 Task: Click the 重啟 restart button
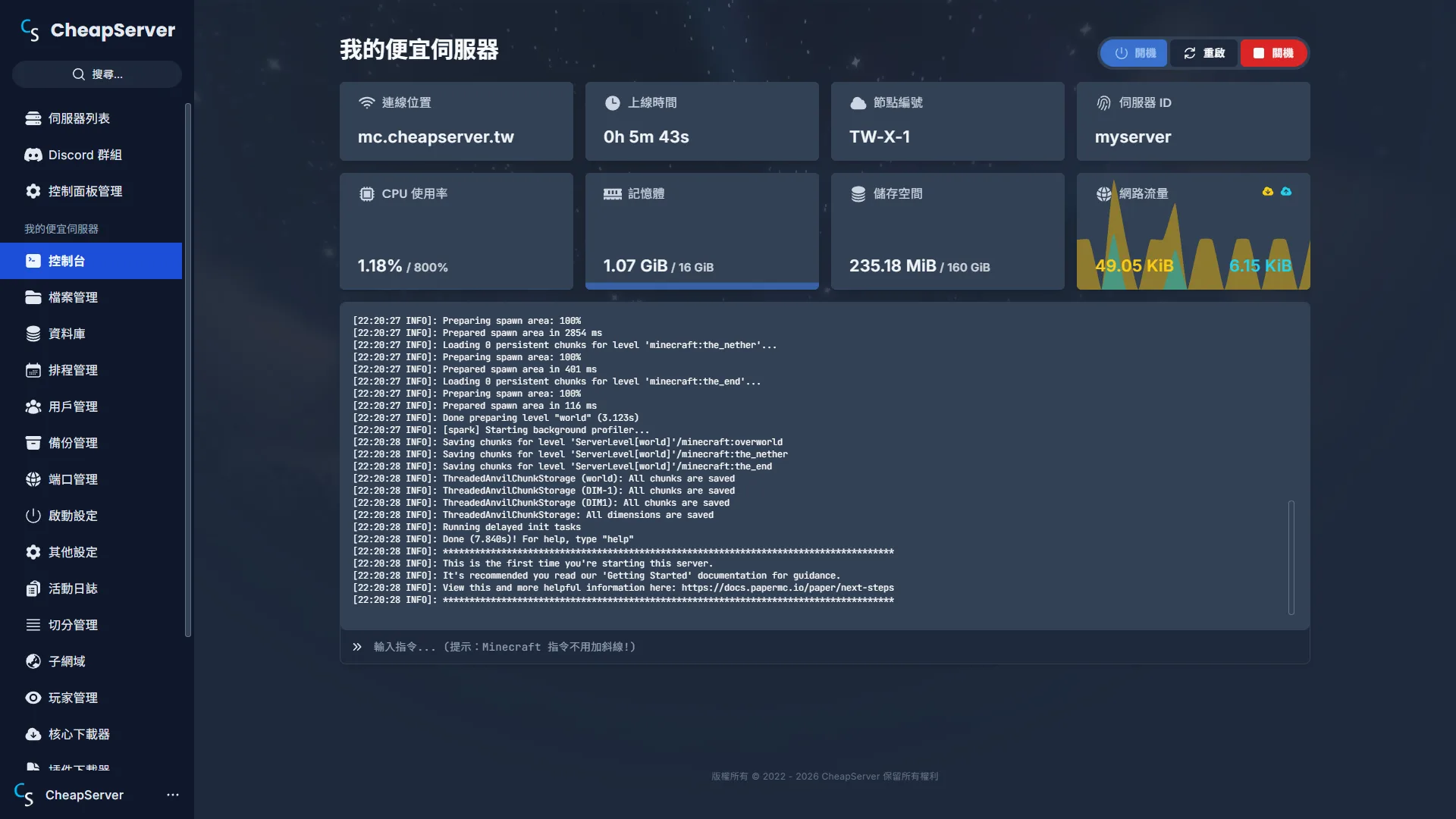click(1204, 53)
